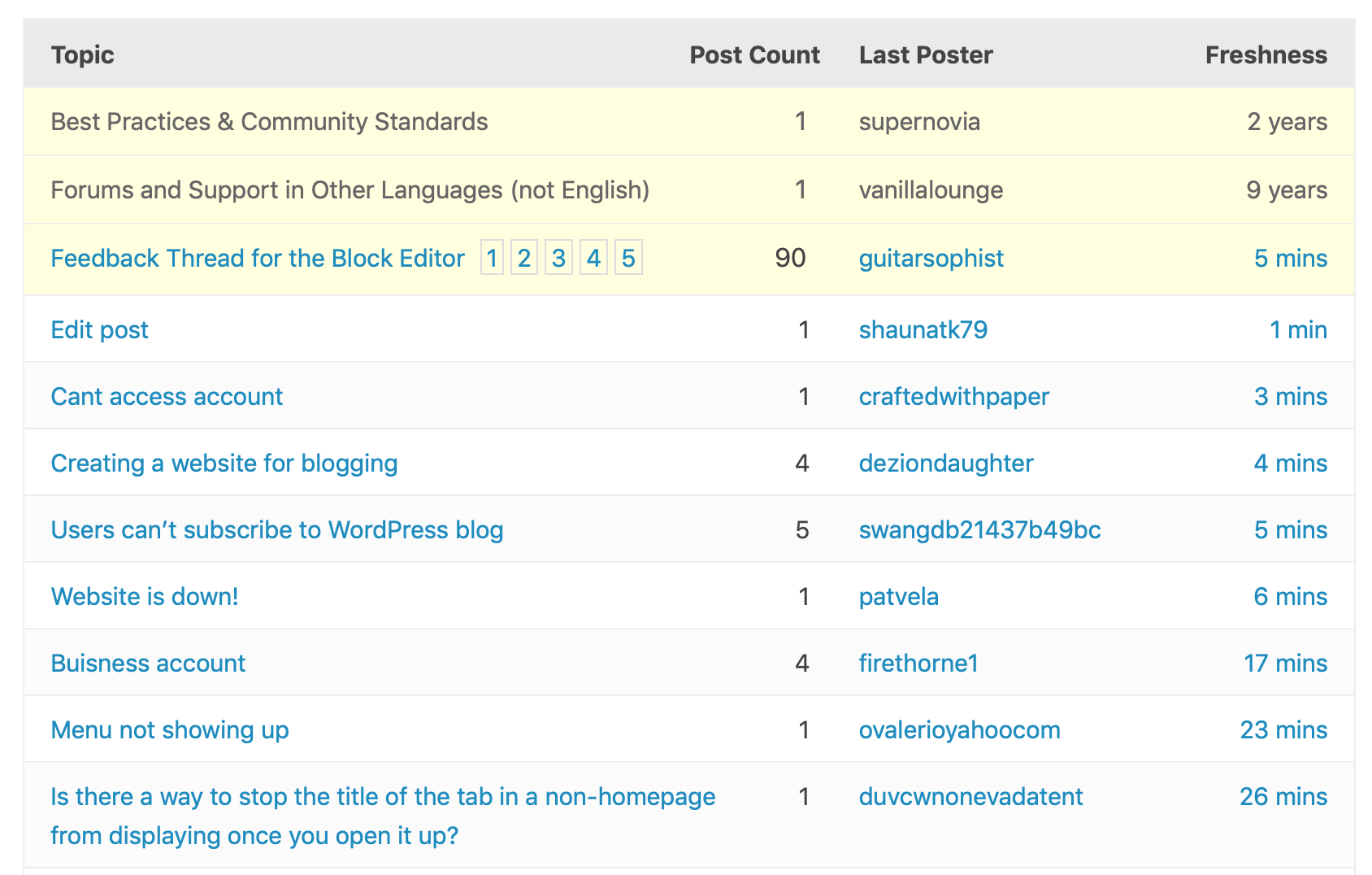Open the Buisness account topic
Viewport: 1372px width, 875px height.
(x=147, y=663)
